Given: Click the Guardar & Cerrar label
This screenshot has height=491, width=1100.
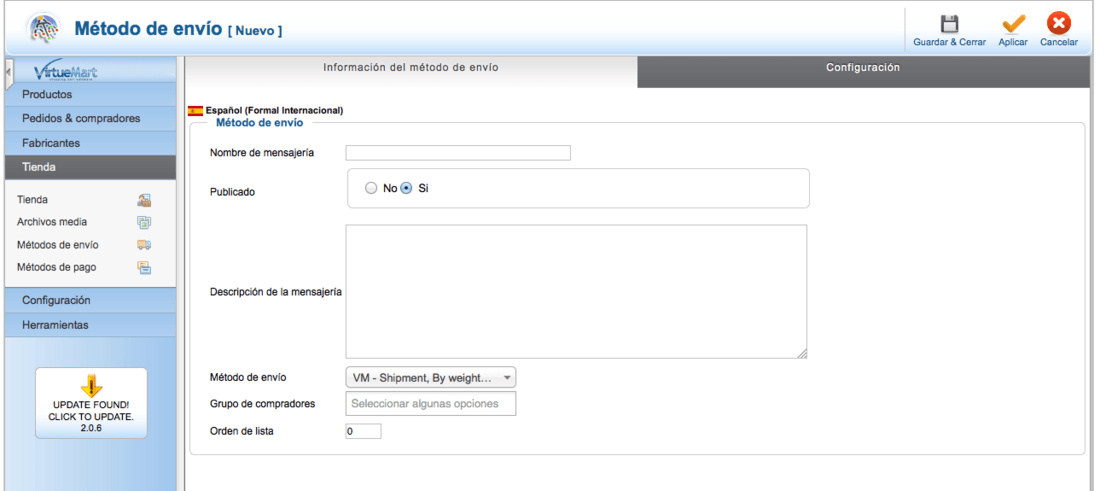Looking at the screenshot, I should (x=949, y=42).
